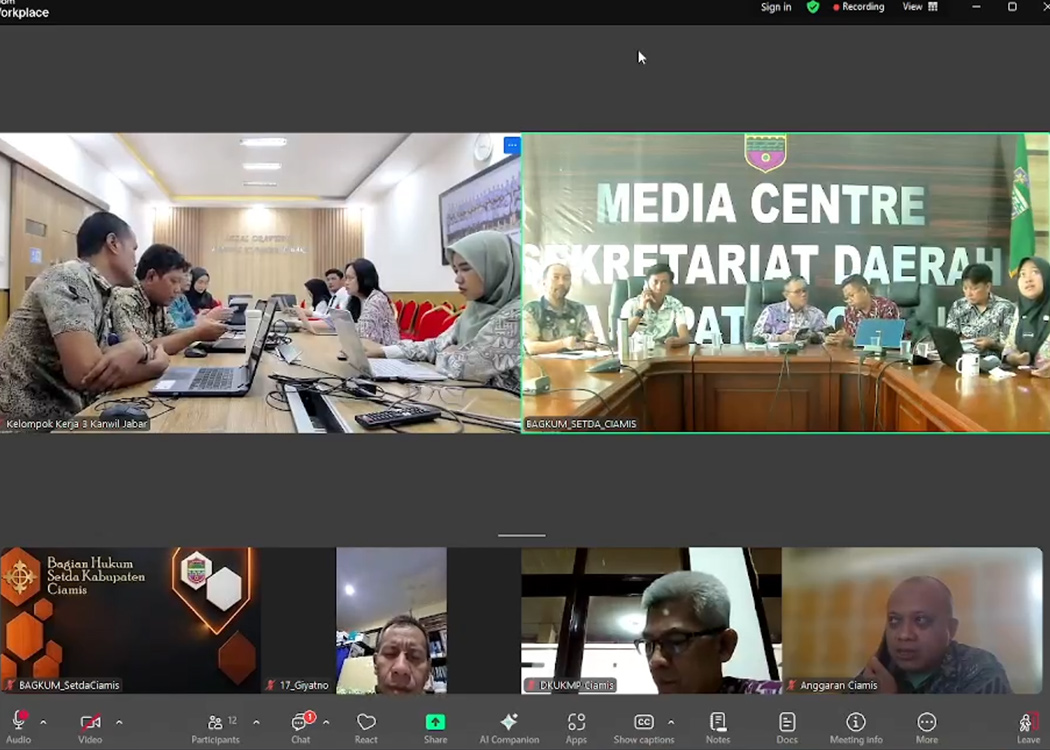Open the More options menu
This screenshot has height=750, width=1050.
926,727
